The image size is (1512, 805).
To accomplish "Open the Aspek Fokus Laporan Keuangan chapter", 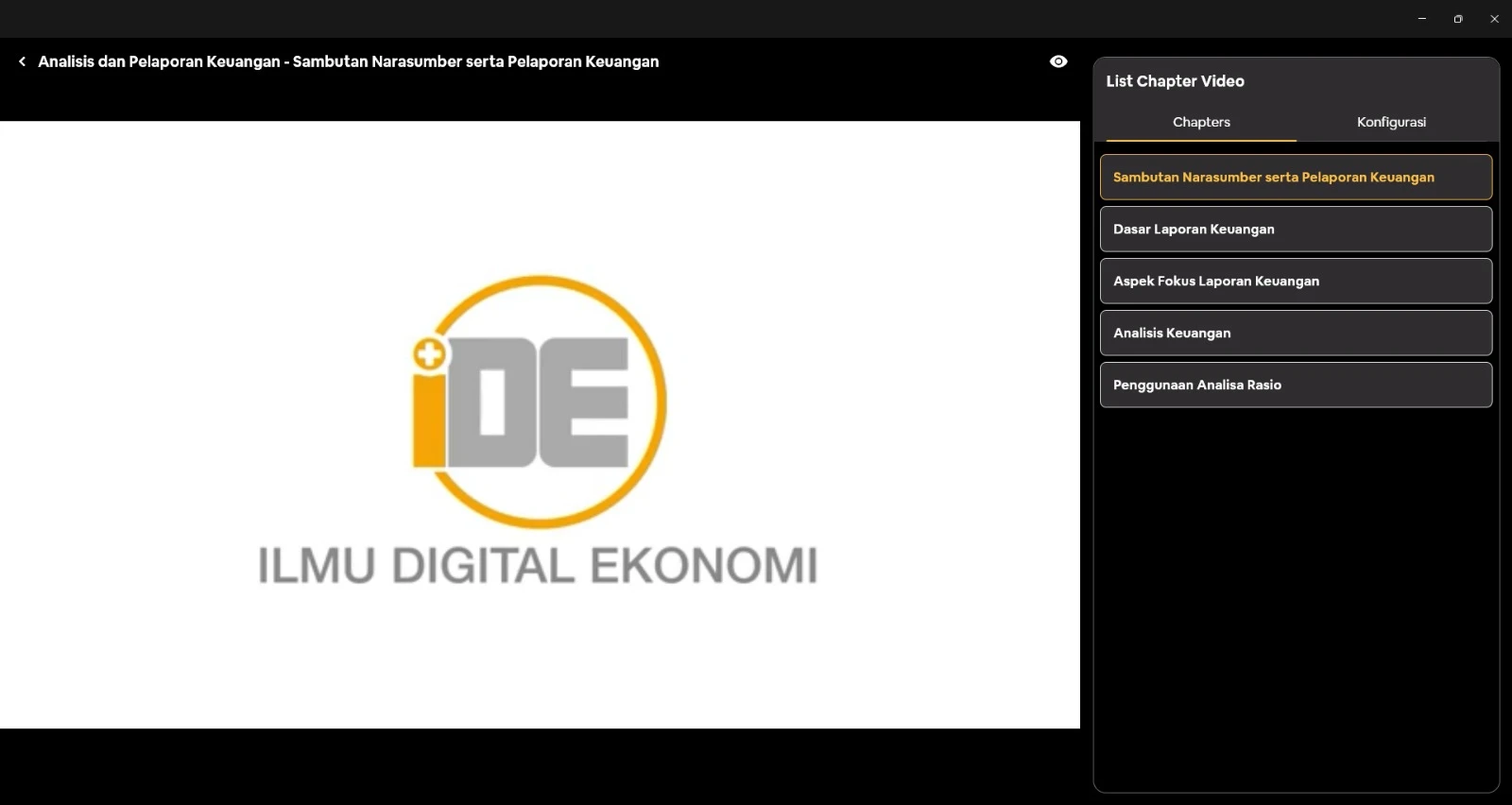I will (x=1296, y=281).
